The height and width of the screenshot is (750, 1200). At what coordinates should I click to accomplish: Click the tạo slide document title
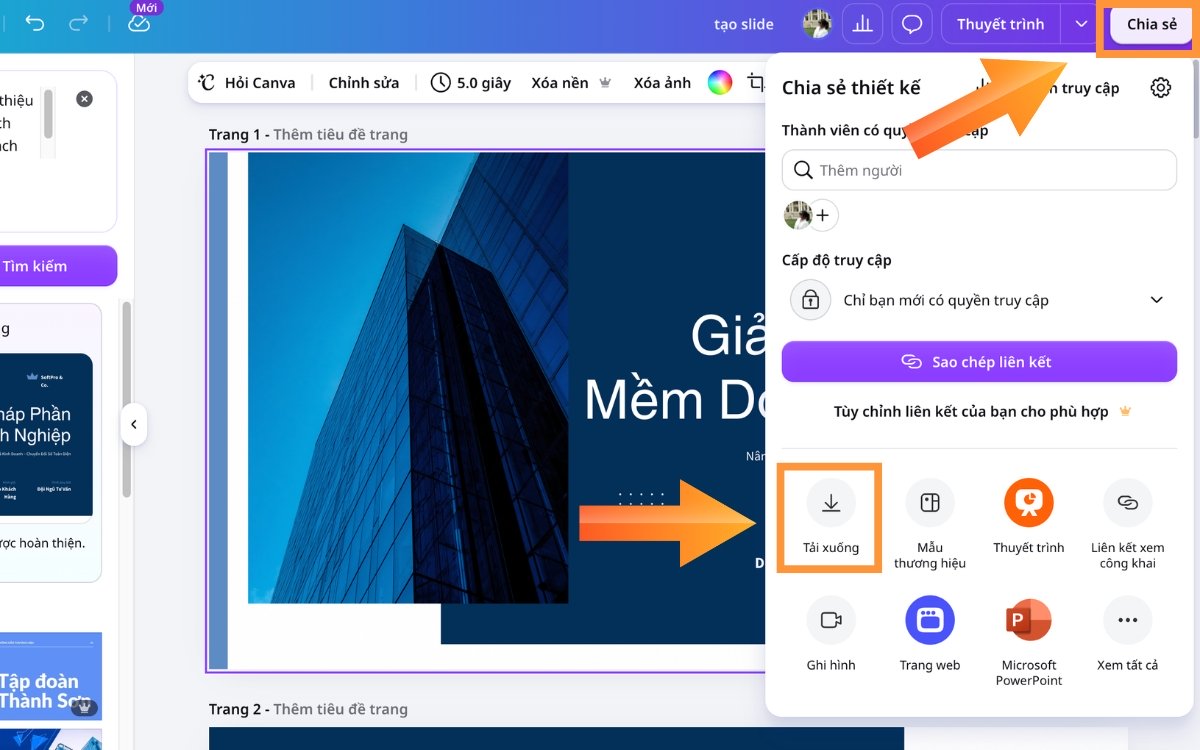[744, 24]
